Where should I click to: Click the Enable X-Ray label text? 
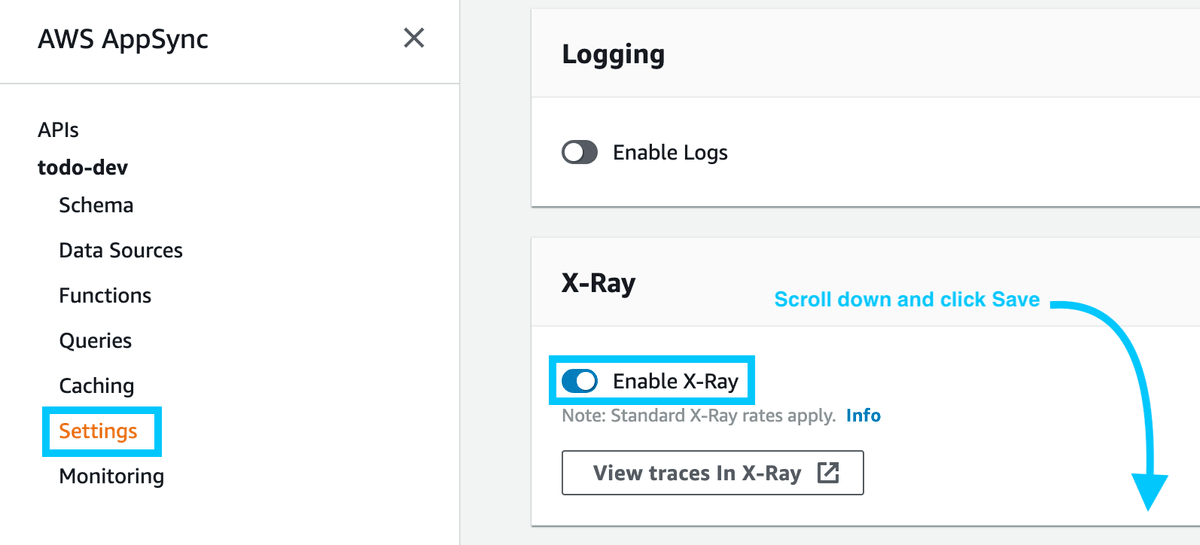675,381
